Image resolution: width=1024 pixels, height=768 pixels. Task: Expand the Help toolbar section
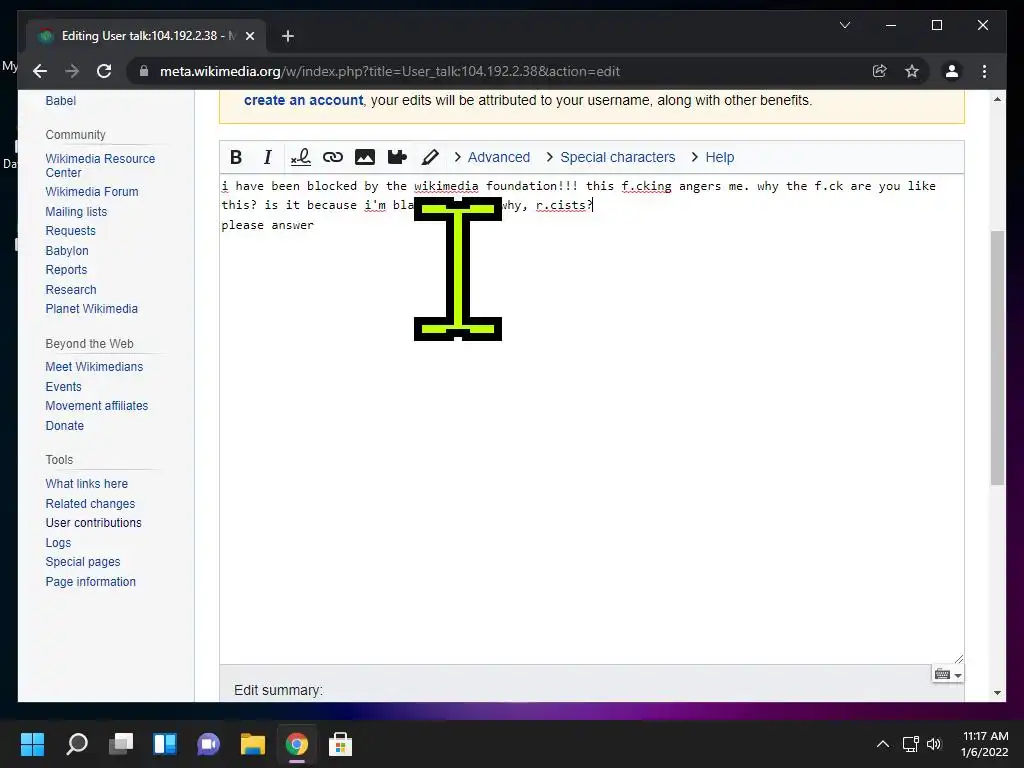[712, 157]
